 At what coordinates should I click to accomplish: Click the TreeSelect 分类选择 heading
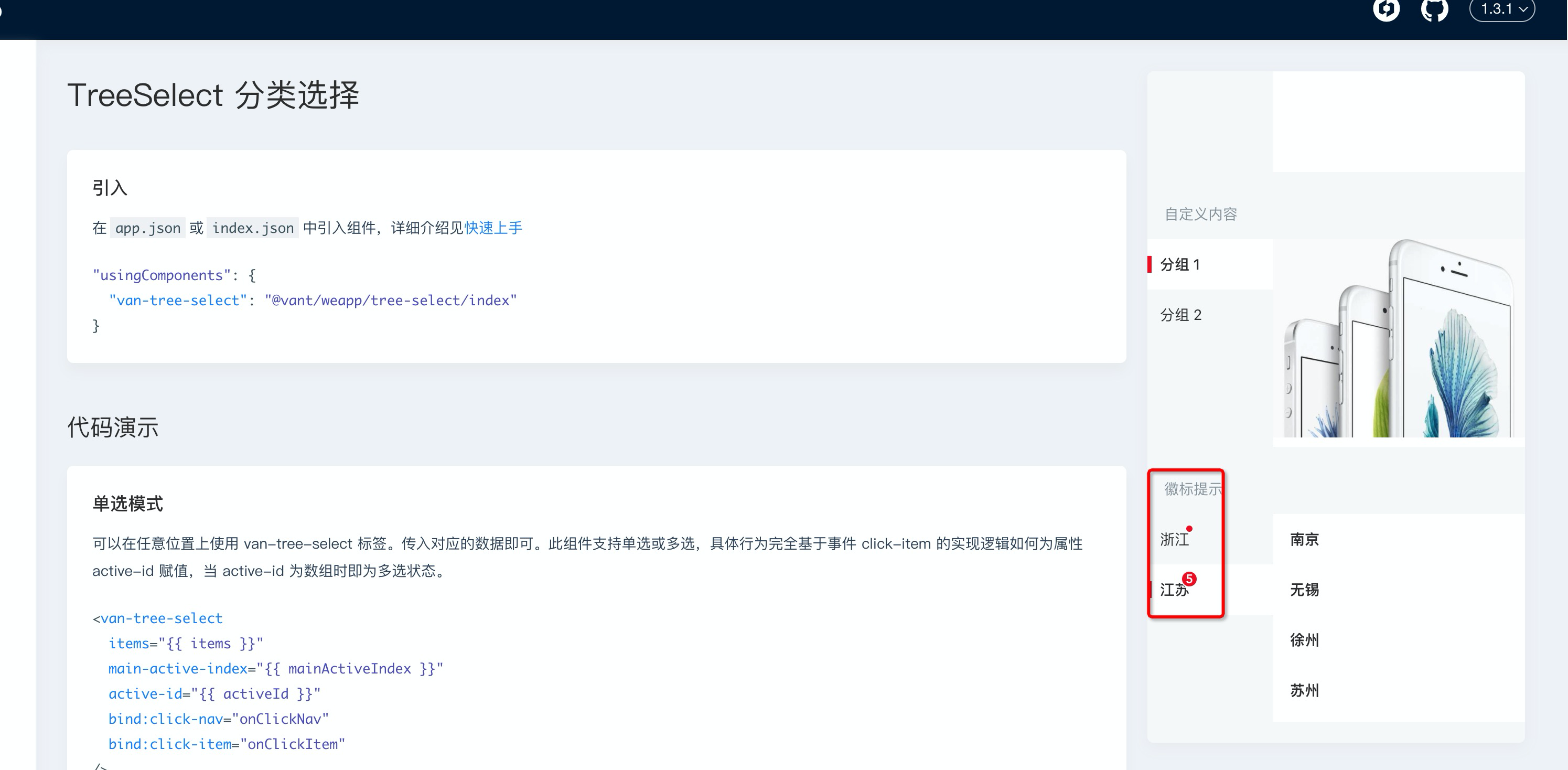(x=213, y=95)
